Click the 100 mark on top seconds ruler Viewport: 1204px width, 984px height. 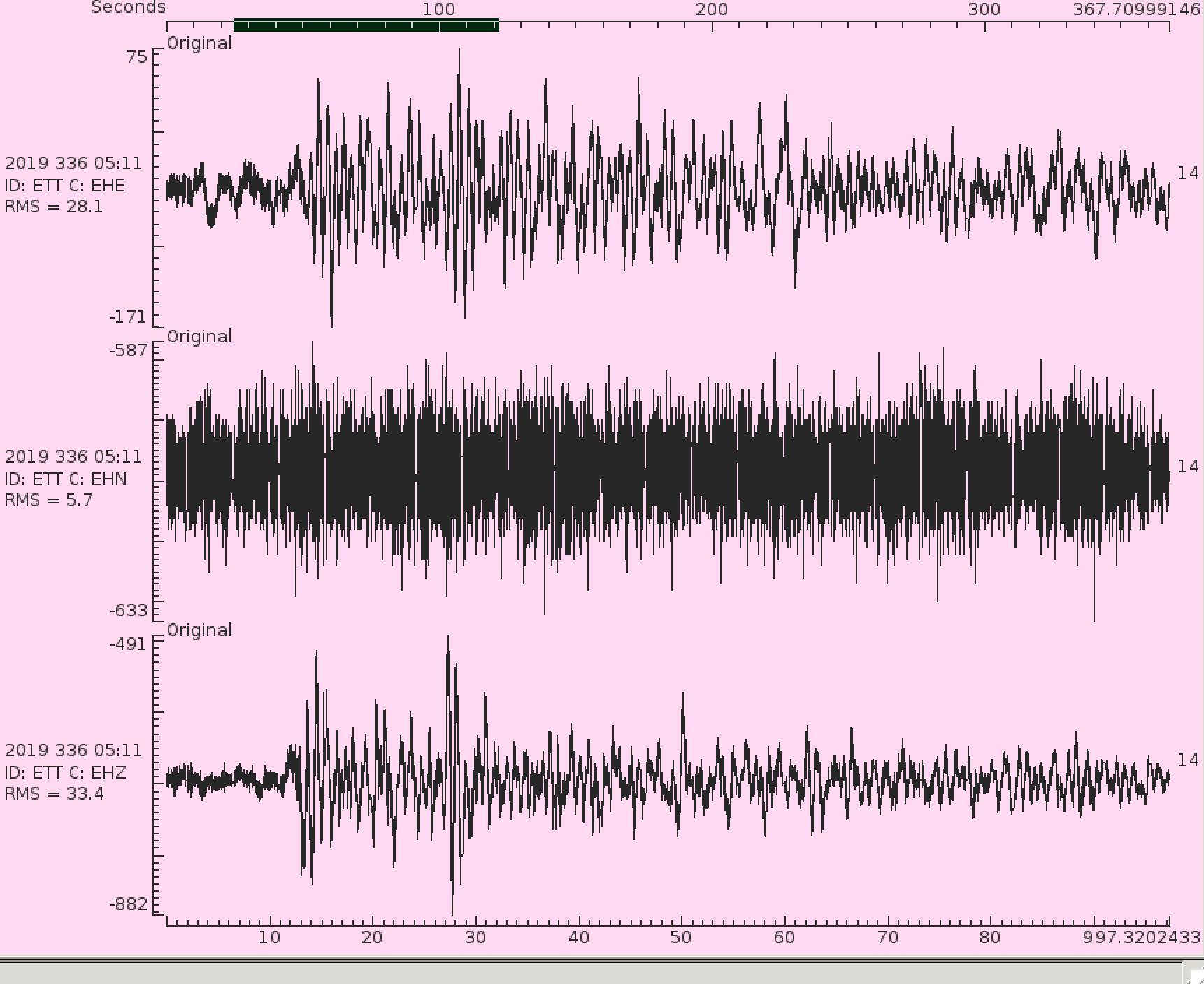(438, 10)
